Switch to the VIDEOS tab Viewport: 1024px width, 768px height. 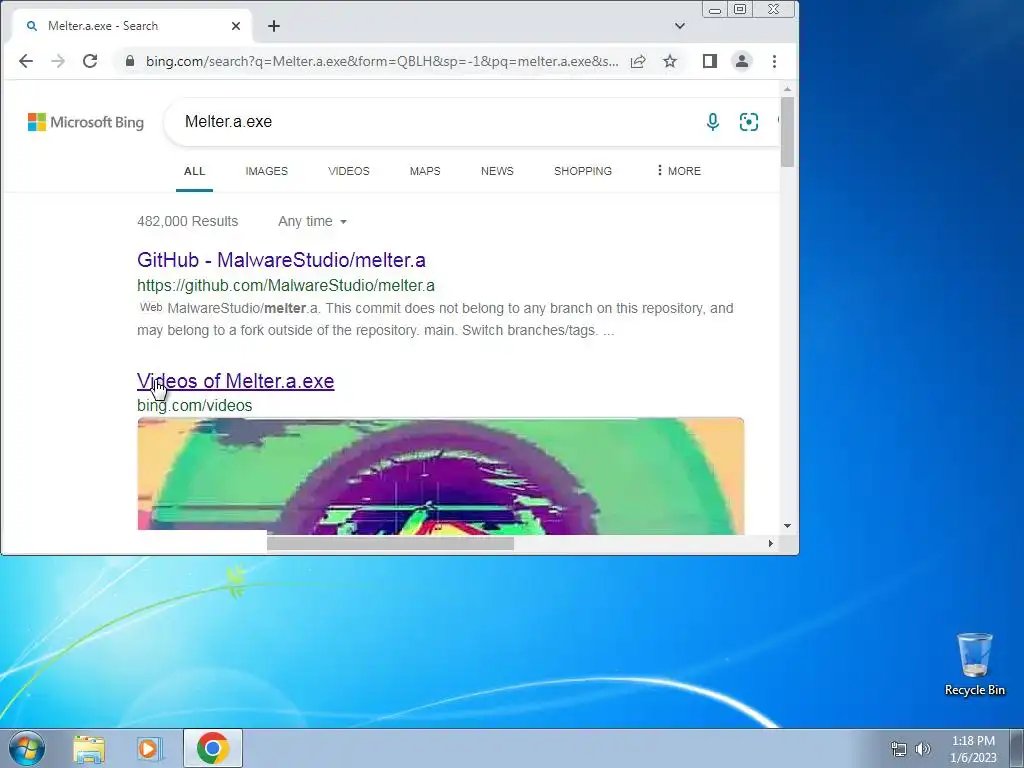click(x=349, y=171)
